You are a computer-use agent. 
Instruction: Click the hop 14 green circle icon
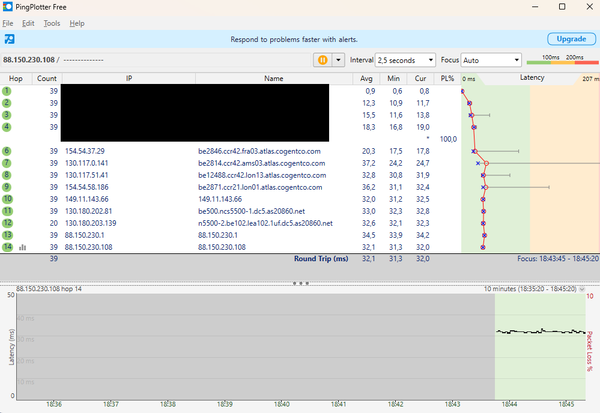[7, 247]
